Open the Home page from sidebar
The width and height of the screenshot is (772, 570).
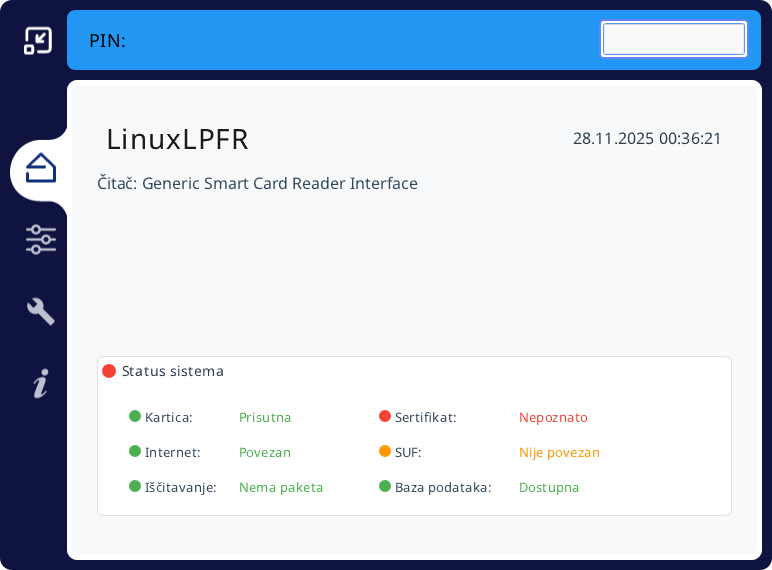click(x=41, y=168)
